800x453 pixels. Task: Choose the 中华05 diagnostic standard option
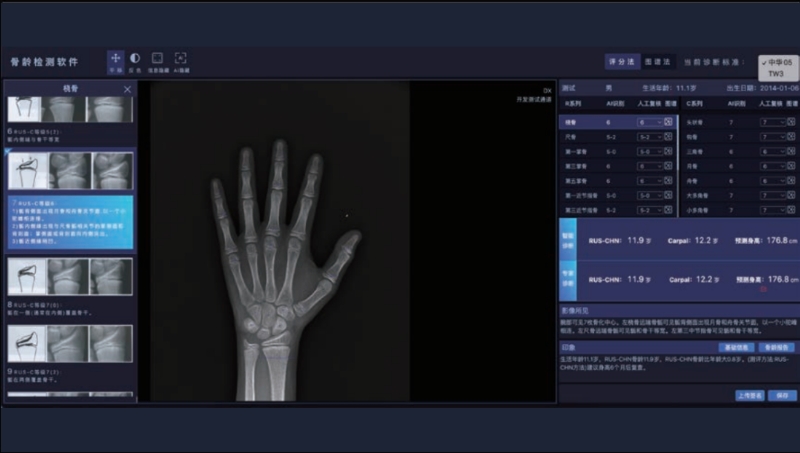coord(778,63)
